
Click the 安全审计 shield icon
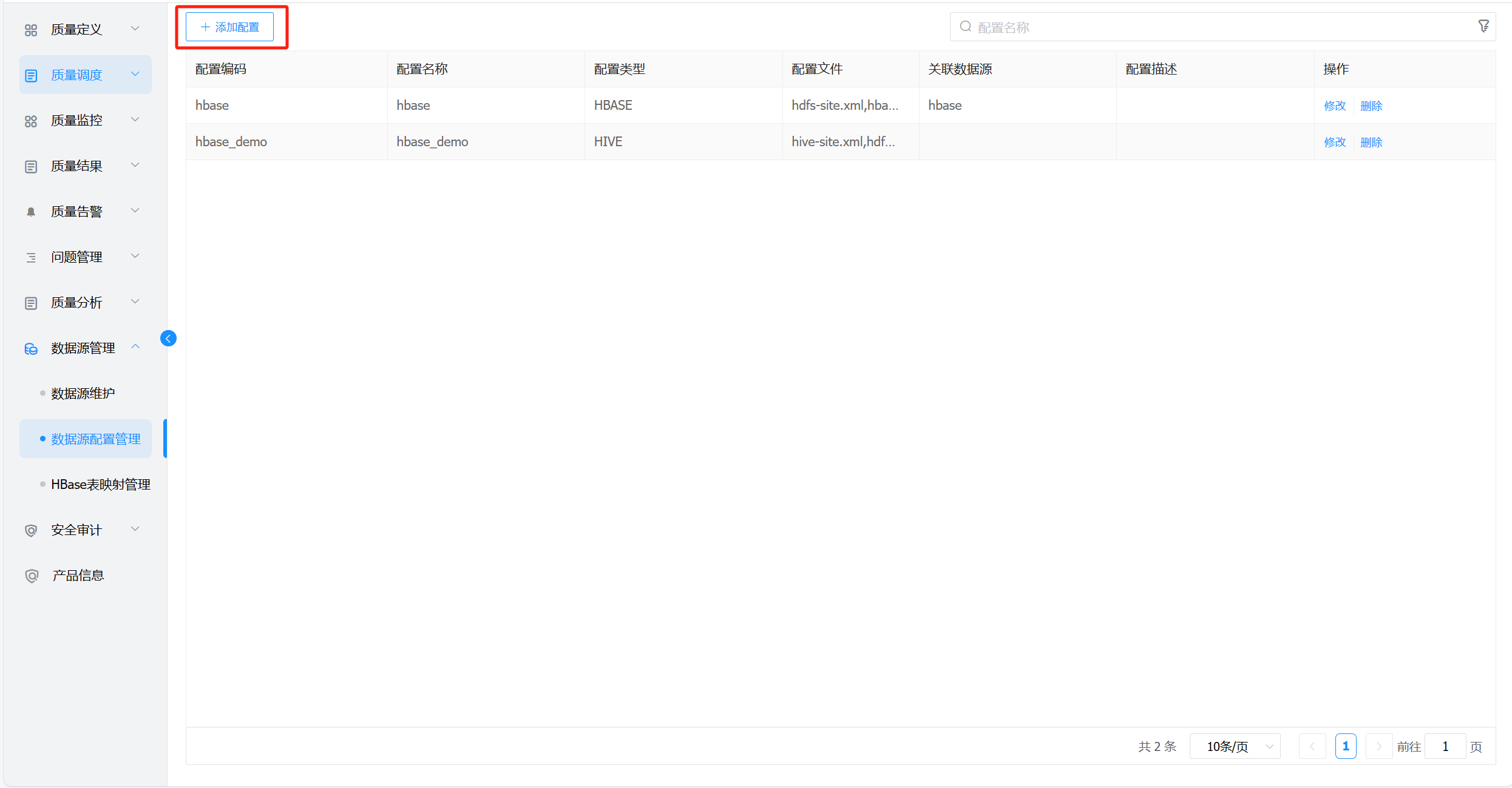tap(31, 530)
